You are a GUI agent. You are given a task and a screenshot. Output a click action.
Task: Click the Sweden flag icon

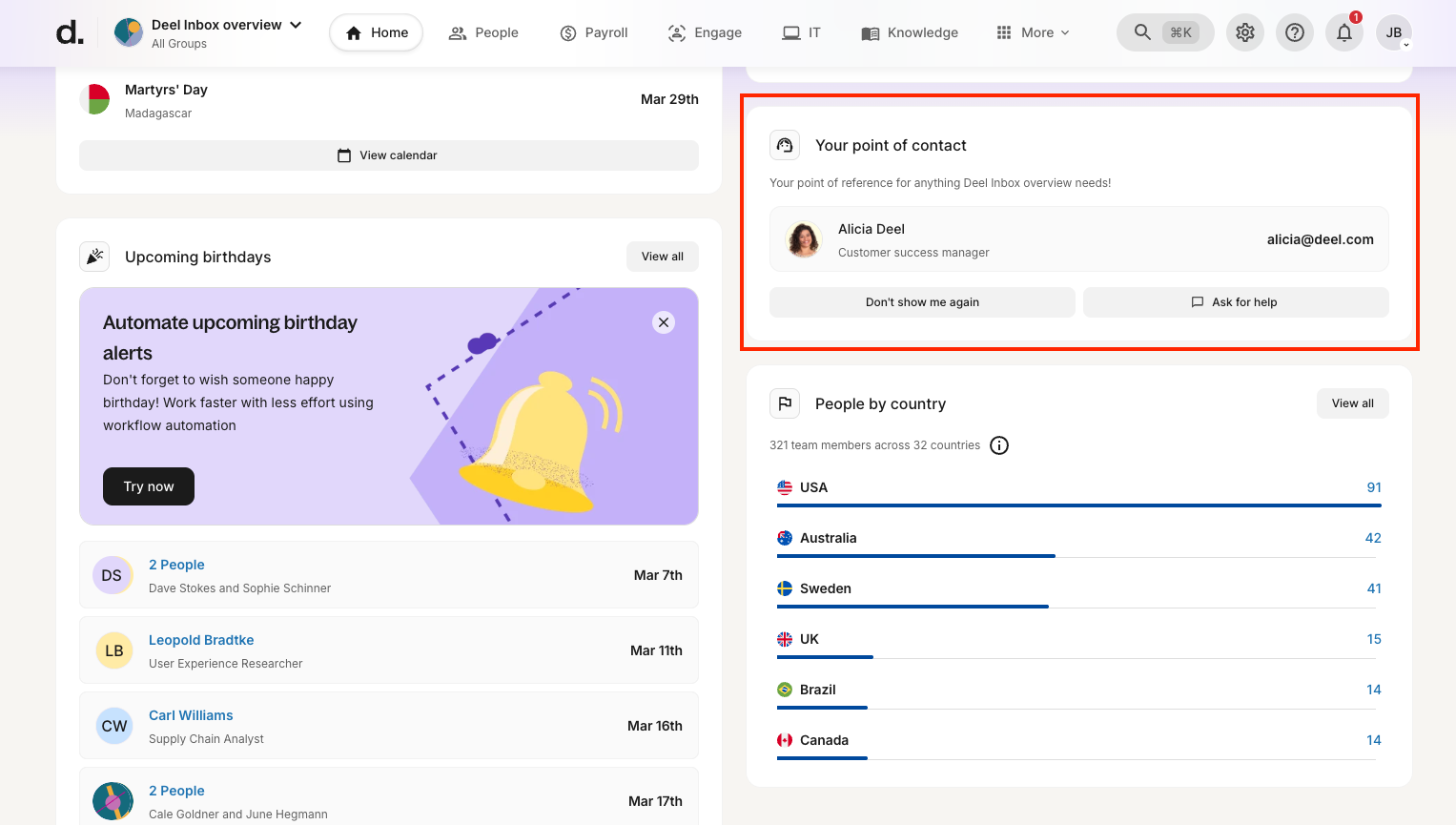pyautogui.click(x=785, y=588)
